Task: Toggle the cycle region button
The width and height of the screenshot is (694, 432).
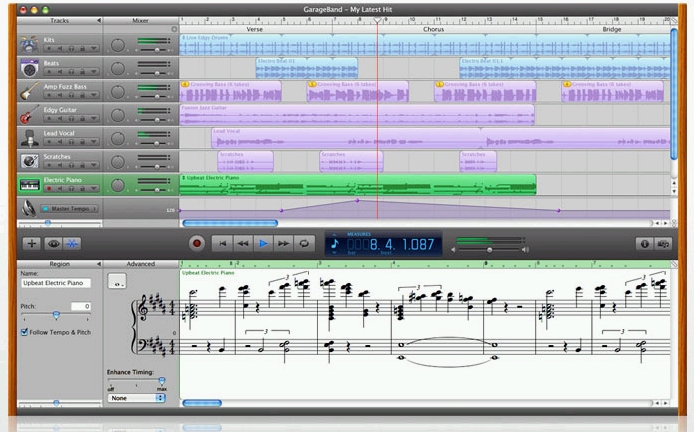Action: coord(304,243)
